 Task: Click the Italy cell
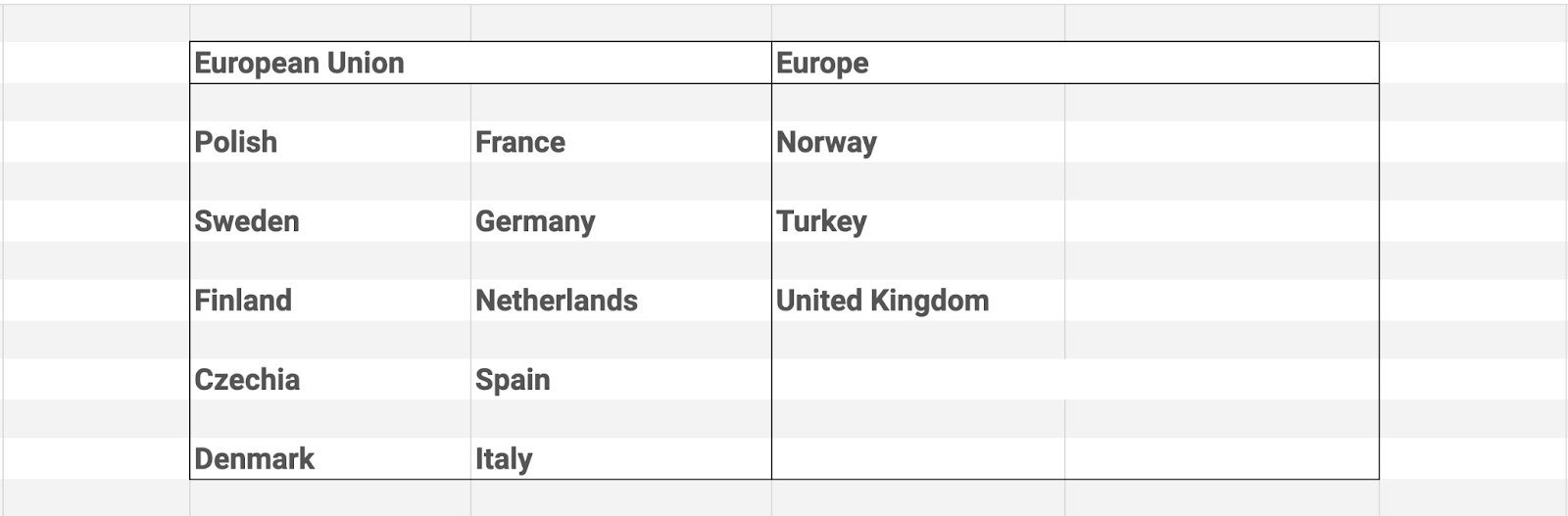pyautogui.click(x=621, y=458)
